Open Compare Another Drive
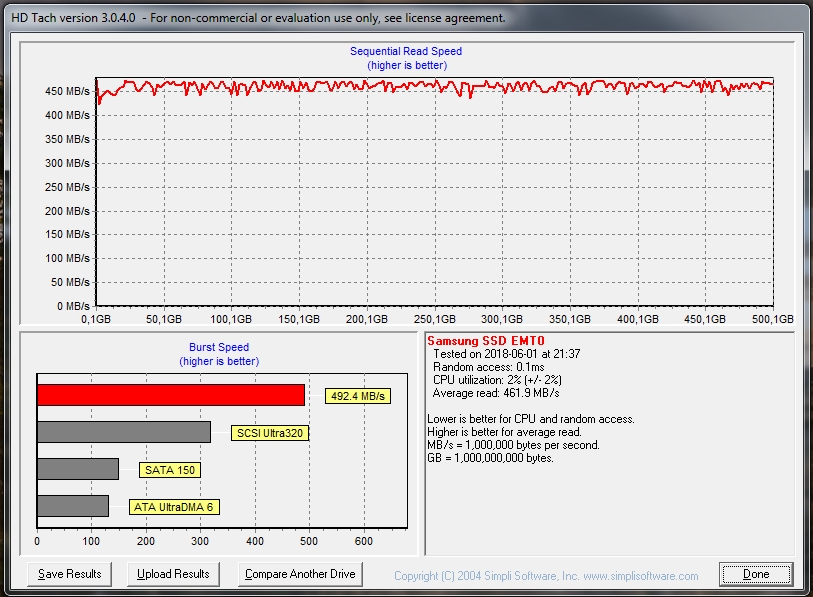This screenshot has height=597, width=813. pos(300,574)
